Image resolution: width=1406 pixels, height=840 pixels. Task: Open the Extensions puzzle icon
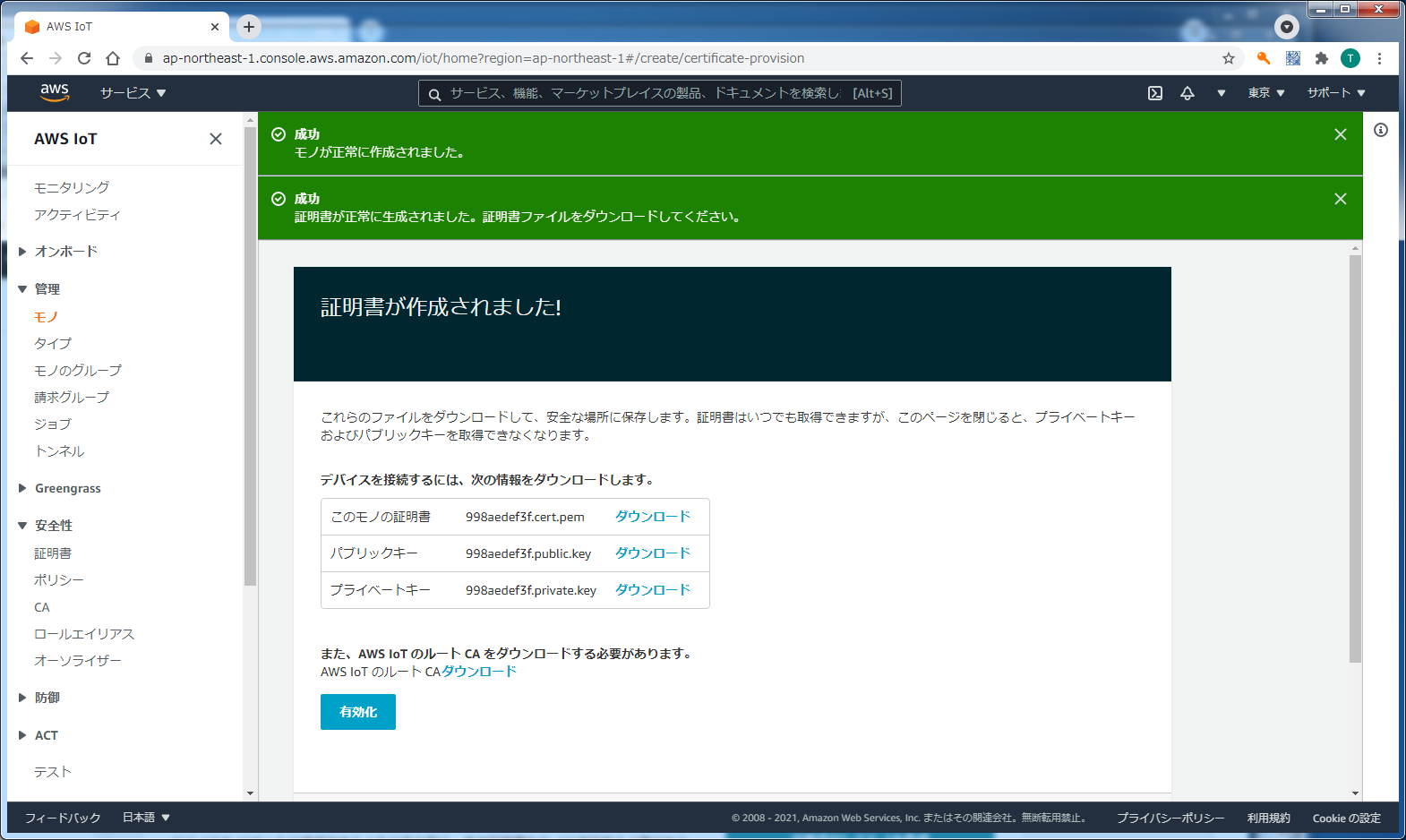click(1321, 58)
